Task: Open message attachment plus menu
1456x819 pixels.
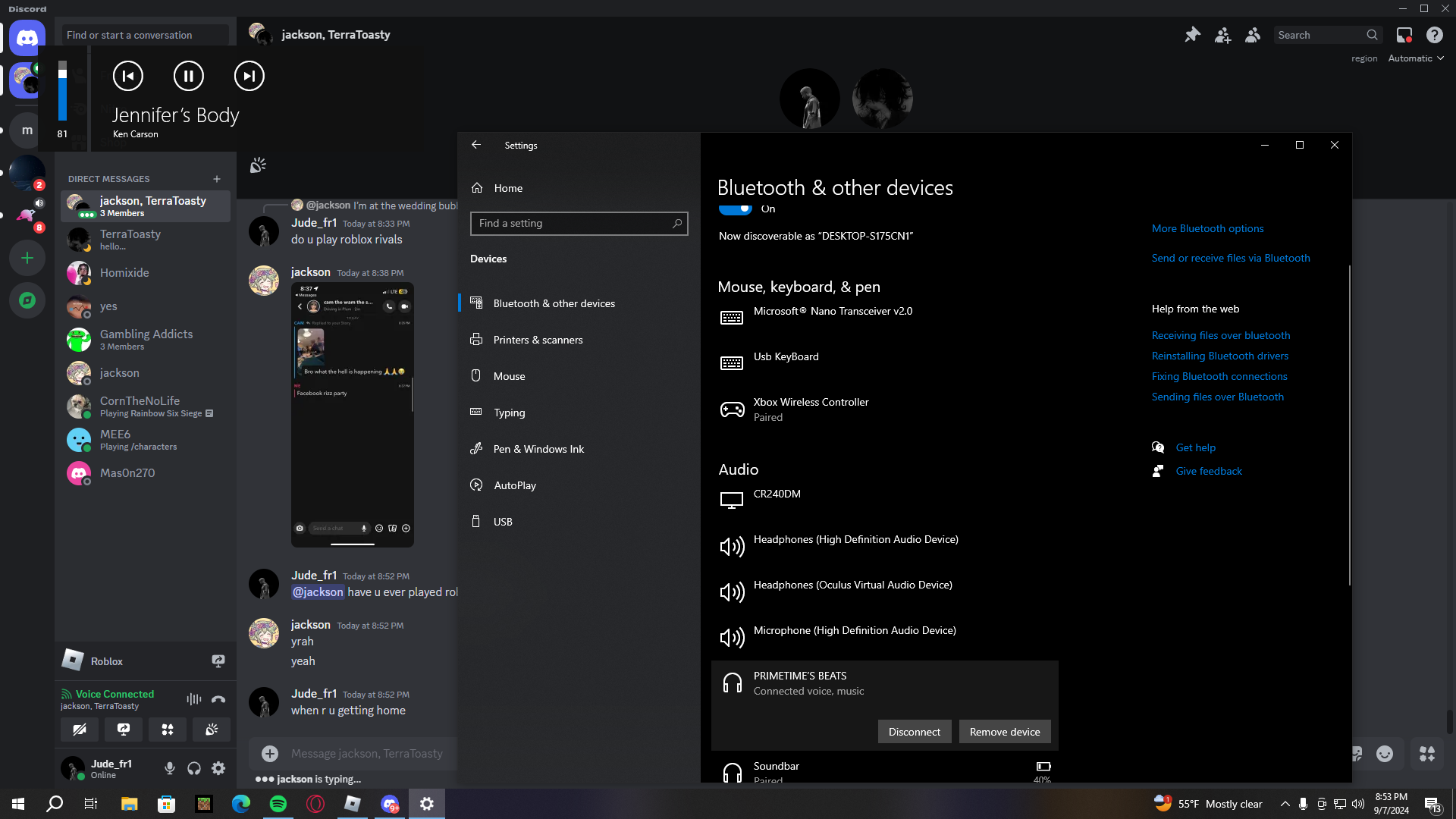Action: click(270, 753)
